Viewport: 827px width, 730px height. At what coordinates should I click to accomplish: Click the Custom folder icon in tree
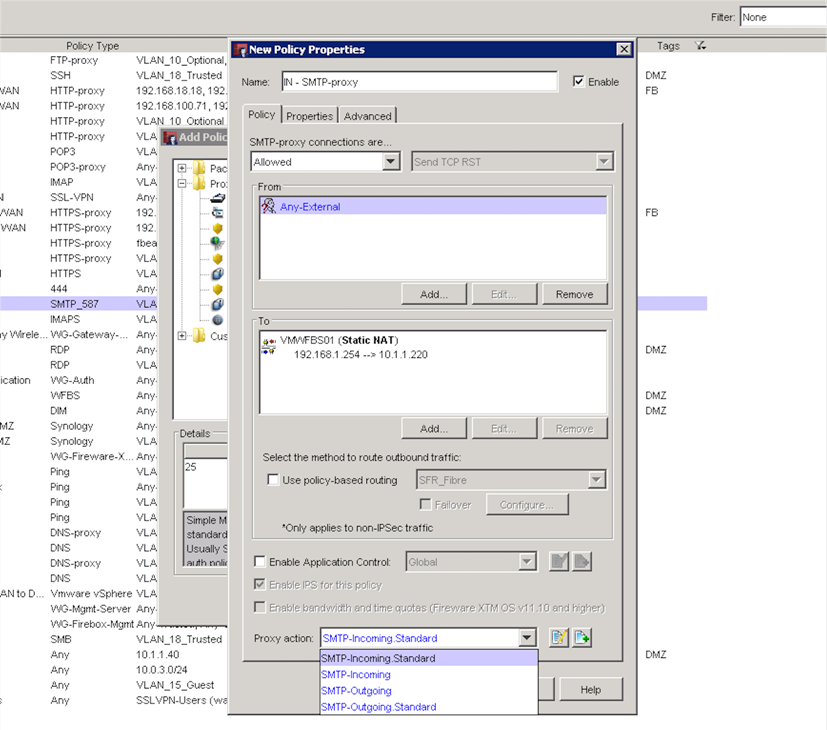(199, 336)
